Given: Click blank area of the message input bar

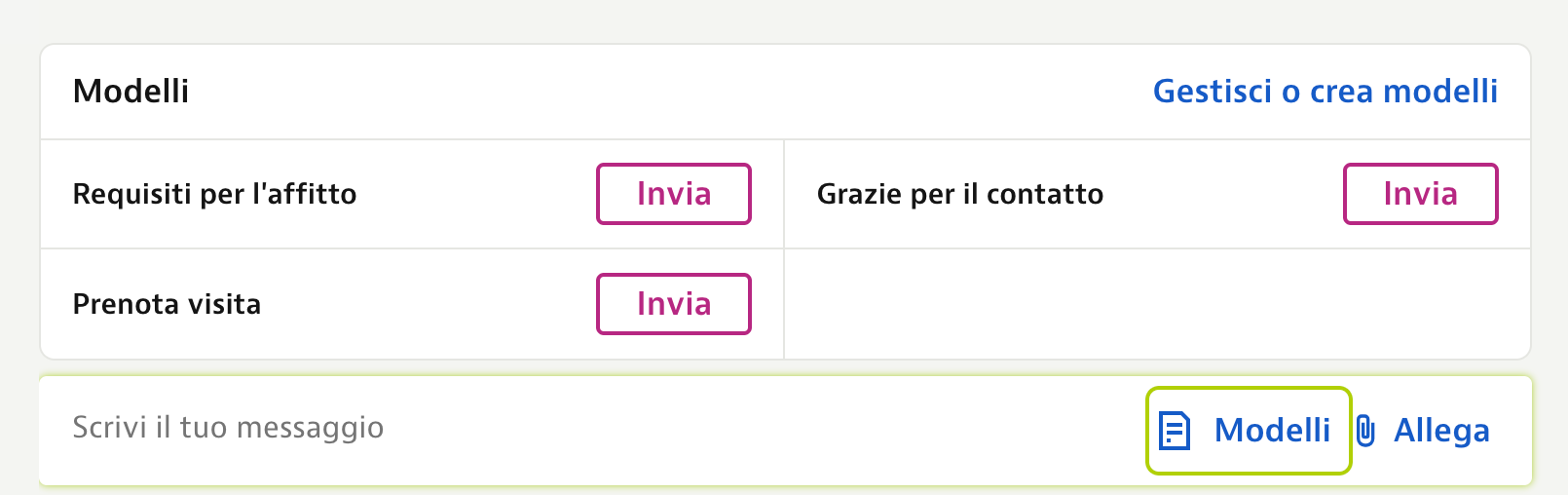Looking at the screenshot, I should point(760,430).
